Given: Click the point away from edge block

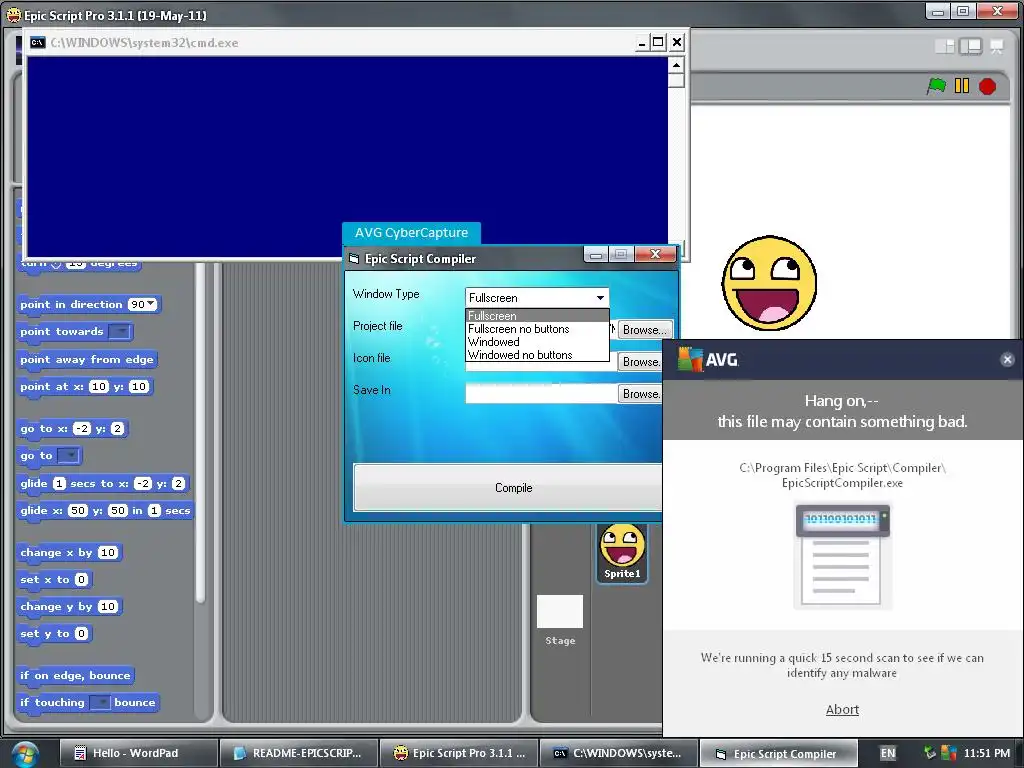Looking at the screenshot, I should (x=87, y=359).
